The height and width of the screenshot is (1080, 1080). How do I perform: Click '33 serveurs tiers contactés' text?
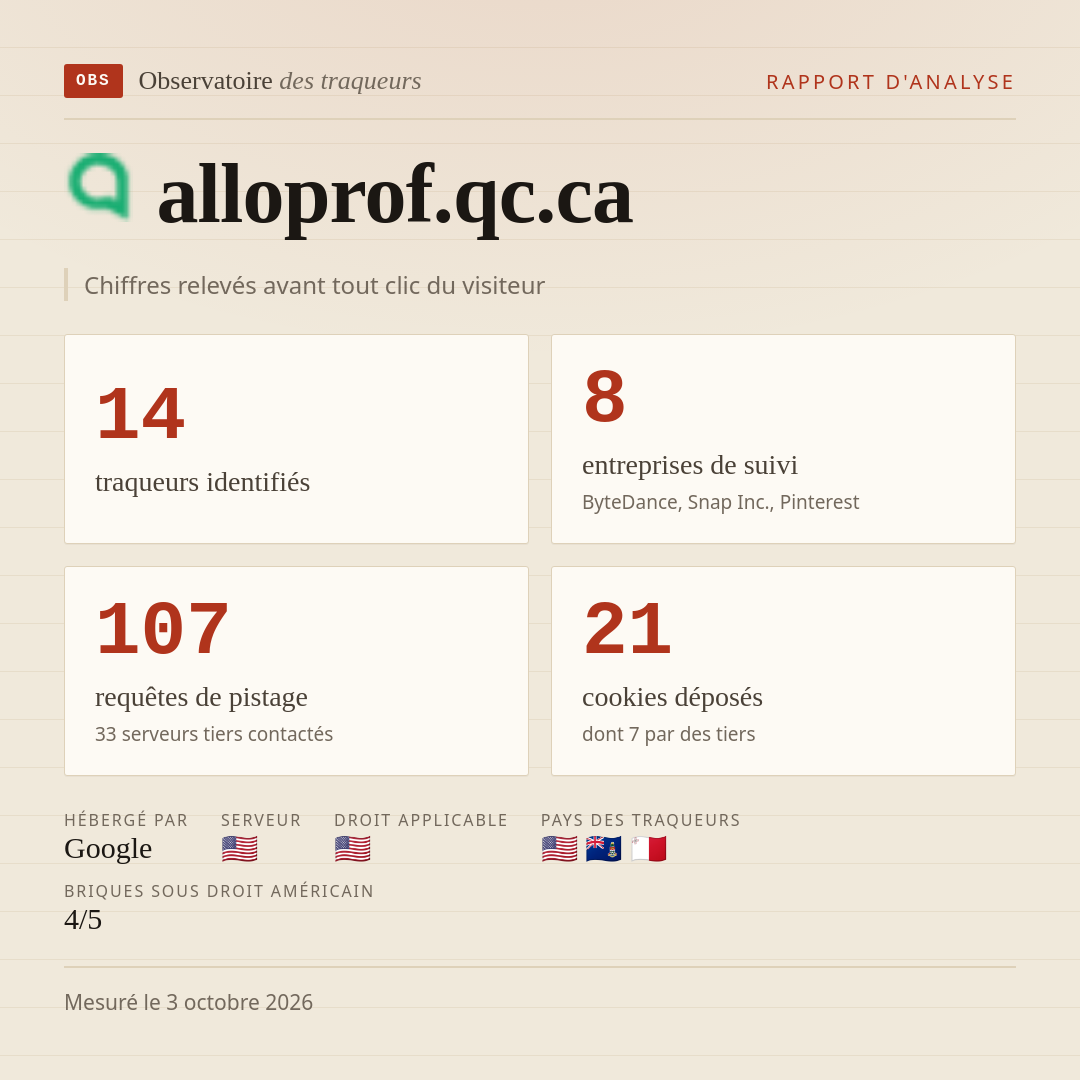click(214, 734)
